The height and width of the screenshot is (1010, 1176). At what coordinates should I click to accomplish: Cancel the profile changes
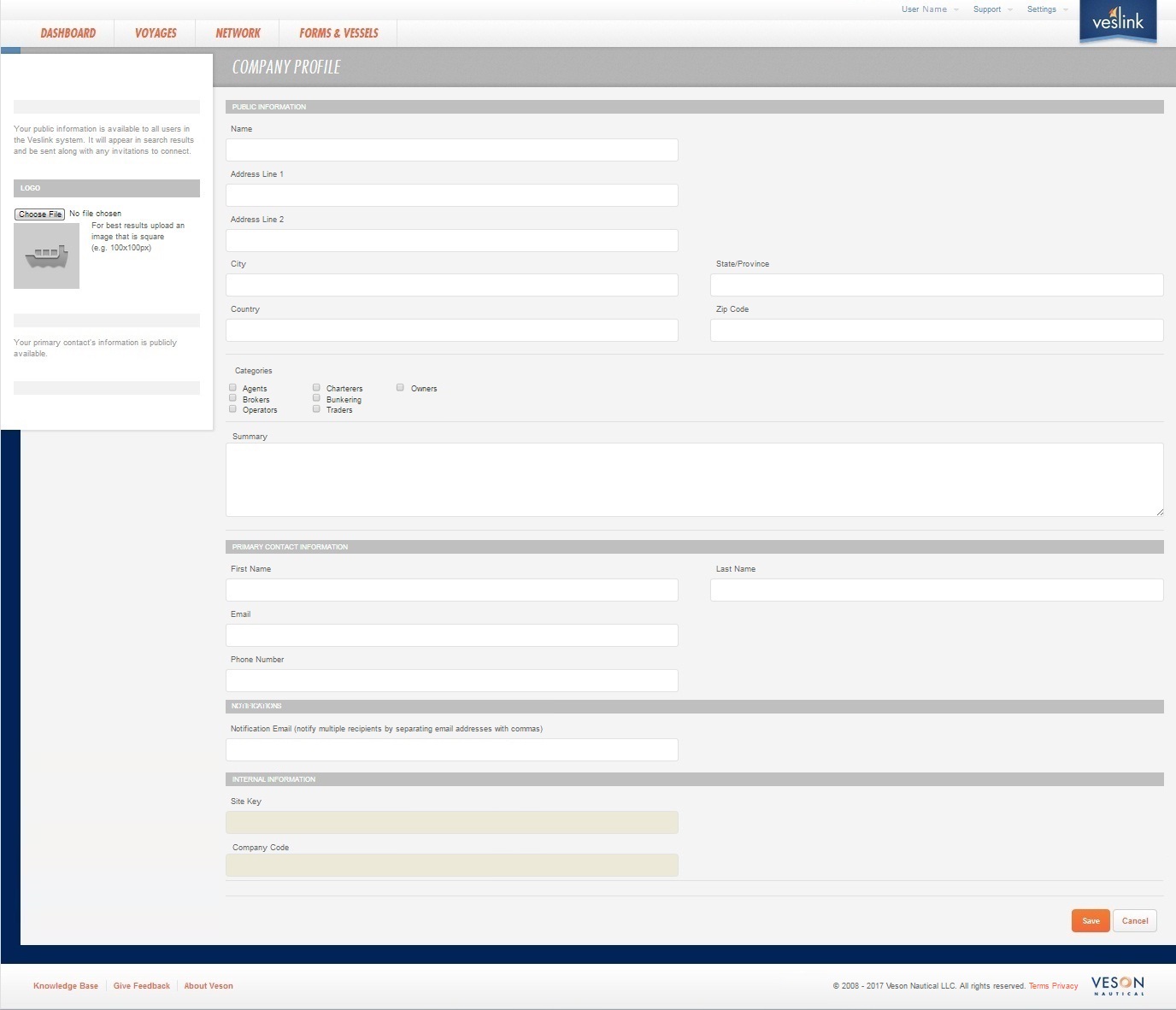point(1135,920)
